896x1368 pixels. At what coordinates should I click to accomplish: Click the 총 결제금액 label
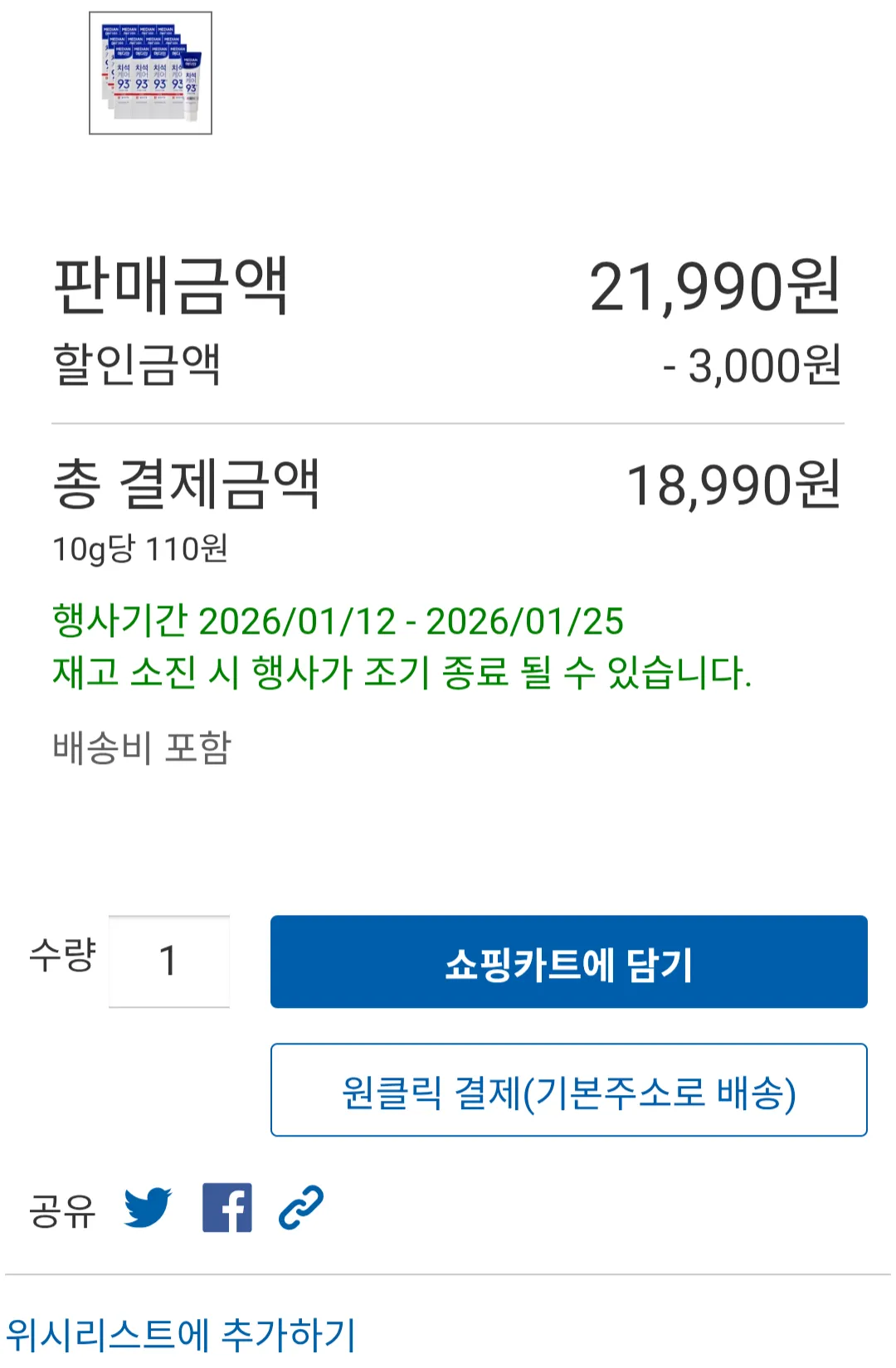pos(186,484)
